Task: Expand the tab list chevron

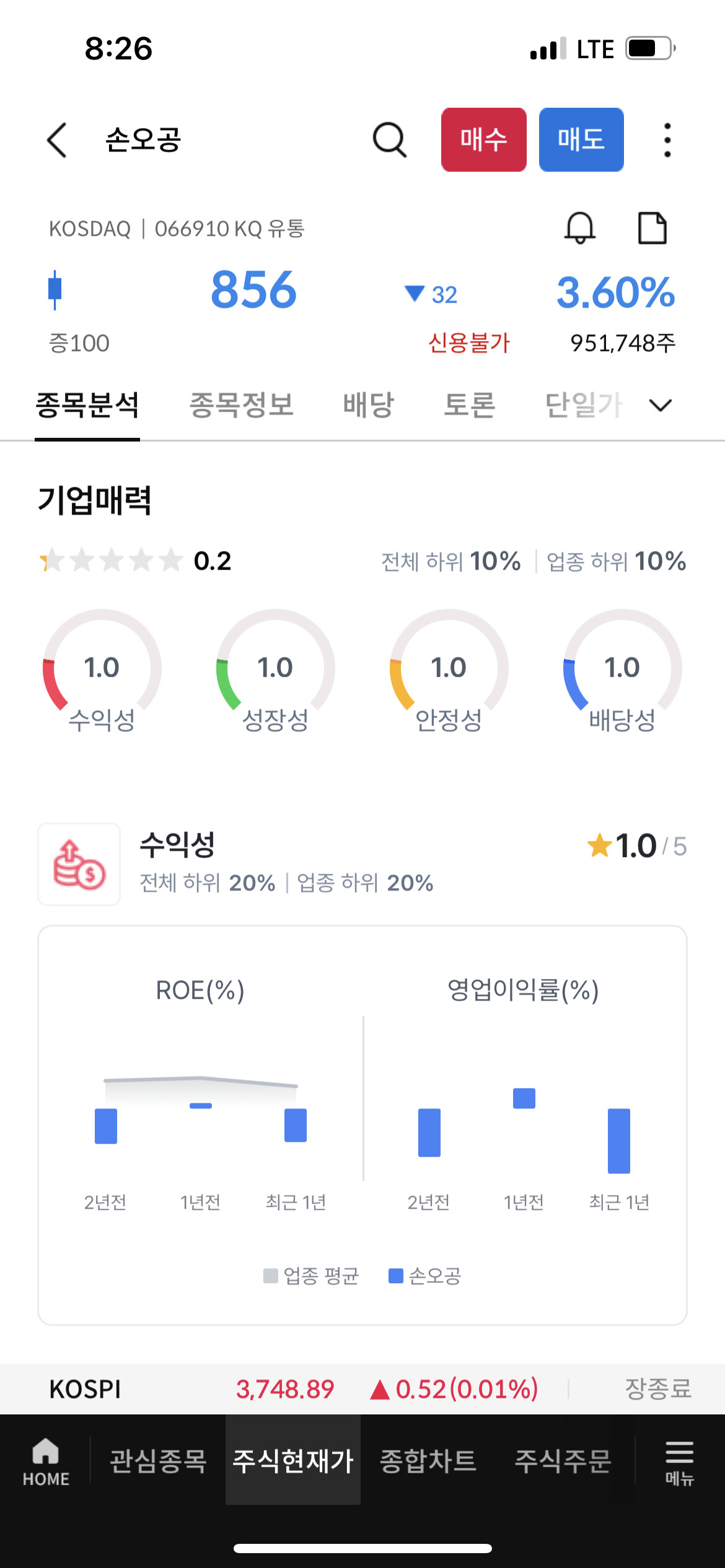Action: click(x=661, y=405)
